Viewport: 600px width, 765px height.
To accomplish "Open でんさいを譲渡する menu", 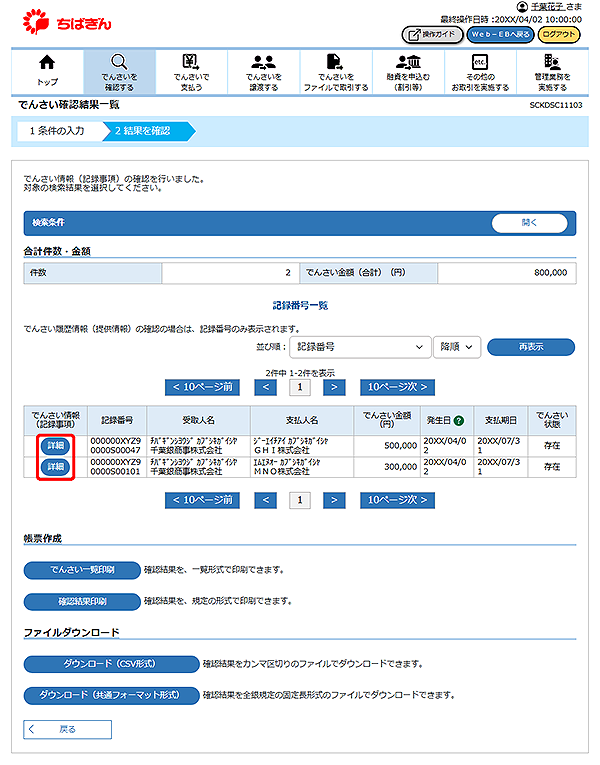I will point(263,72).
